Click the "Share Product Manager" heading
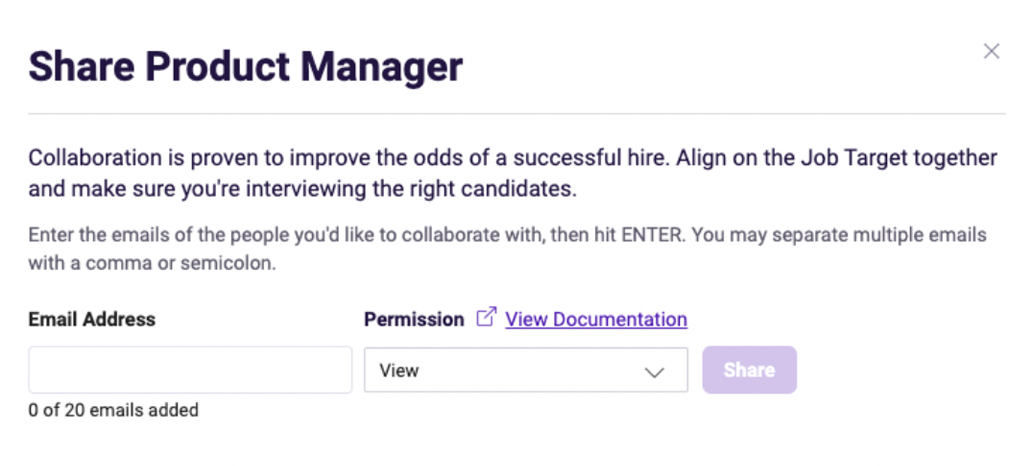1032x466 pixels. click(246, 67)
